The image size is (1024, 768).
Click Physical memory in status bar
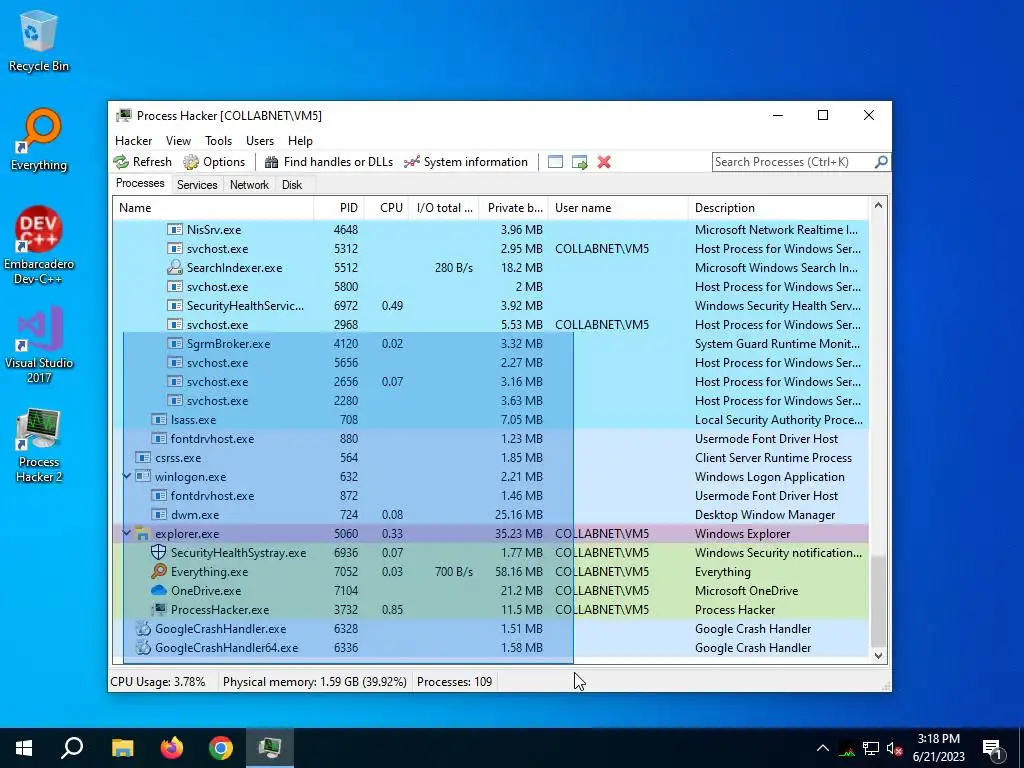315,681
